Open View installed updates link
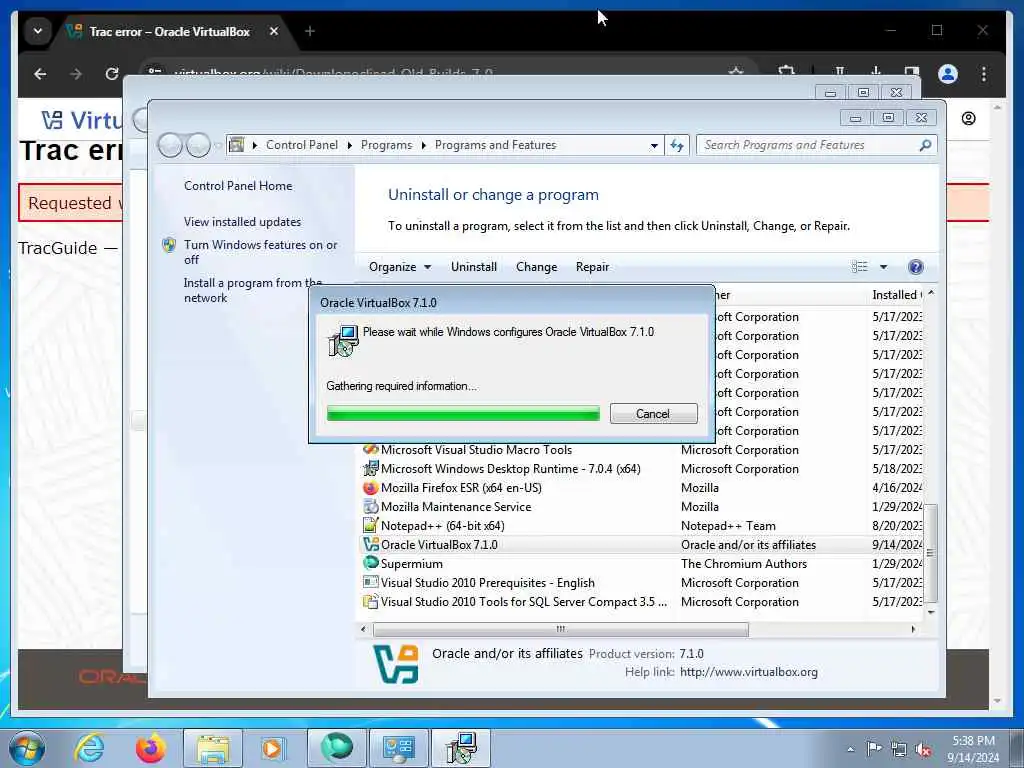 click(x=242, y=221)
